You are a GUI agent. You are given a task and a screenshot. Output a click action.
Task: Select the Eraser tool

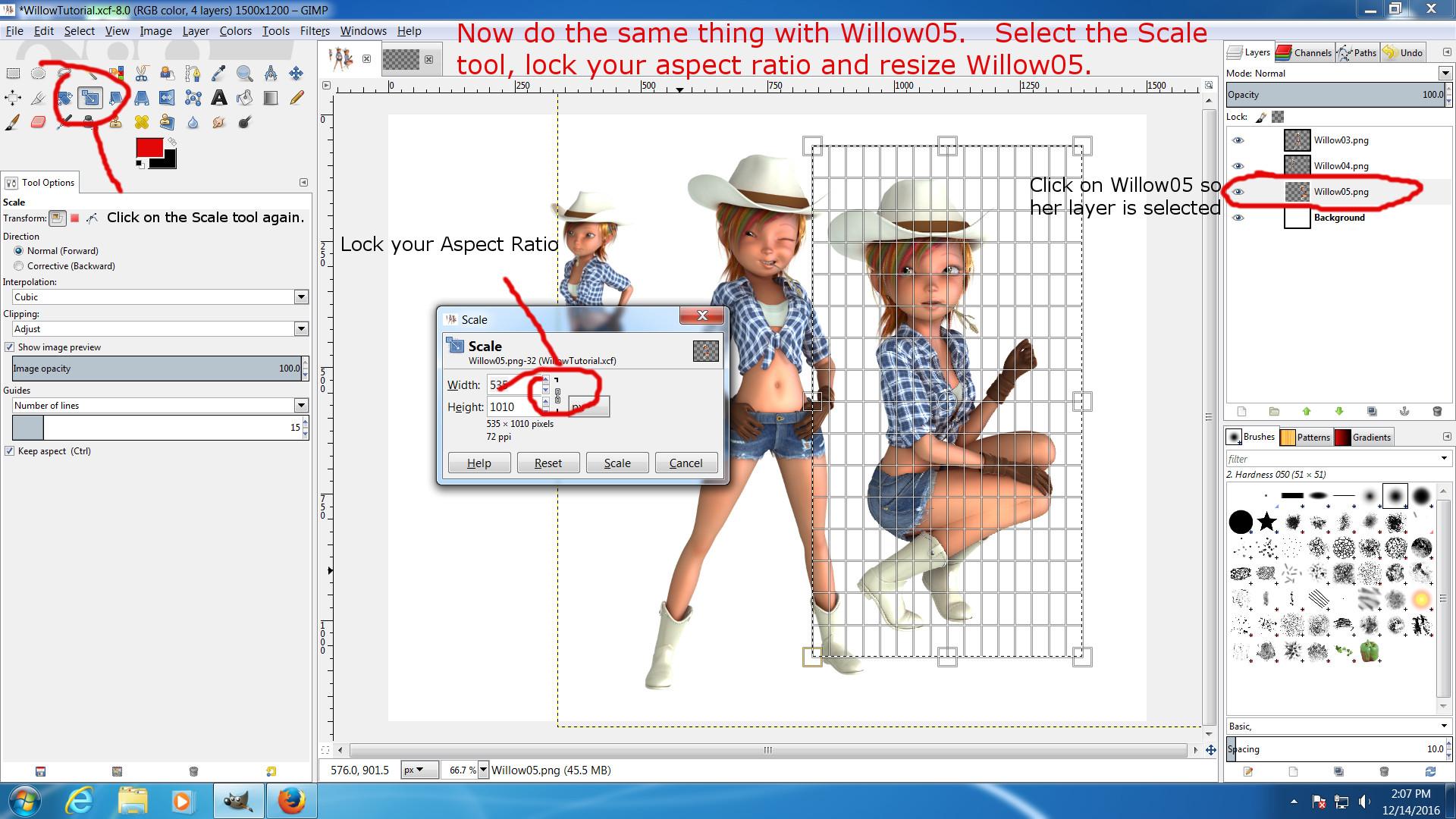pos(38,122)
